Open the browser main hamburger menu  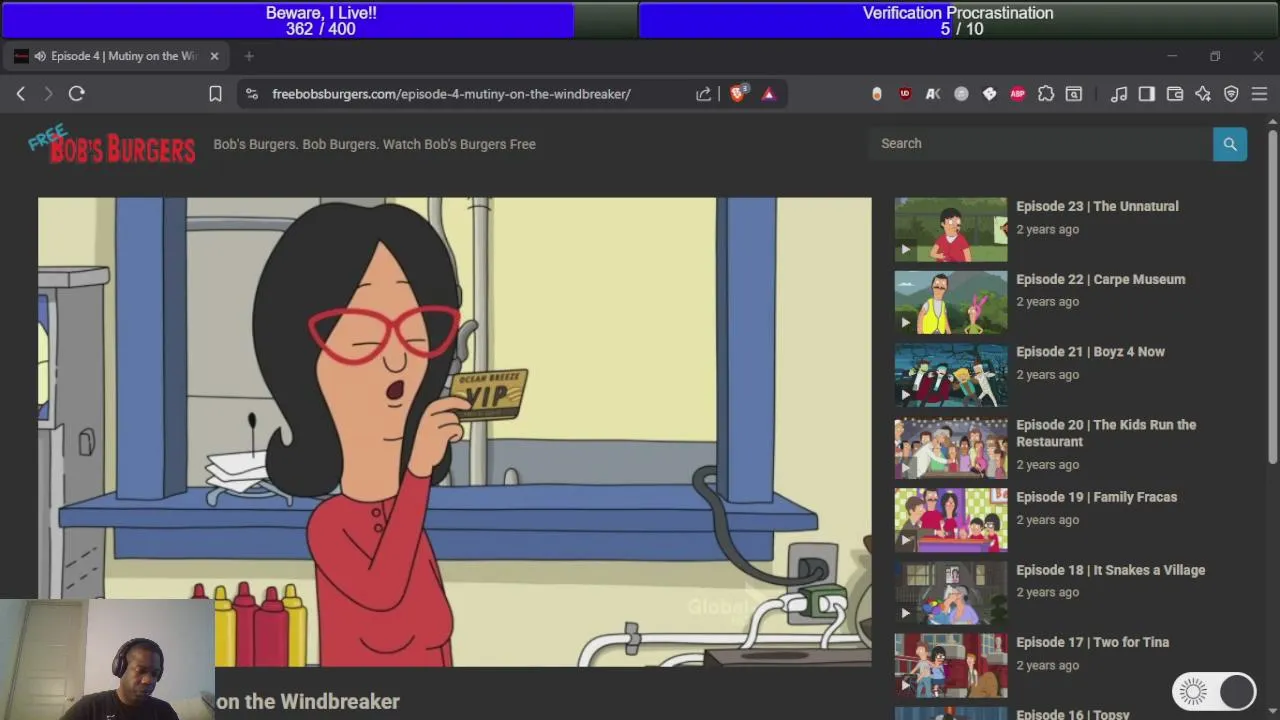1259,94
